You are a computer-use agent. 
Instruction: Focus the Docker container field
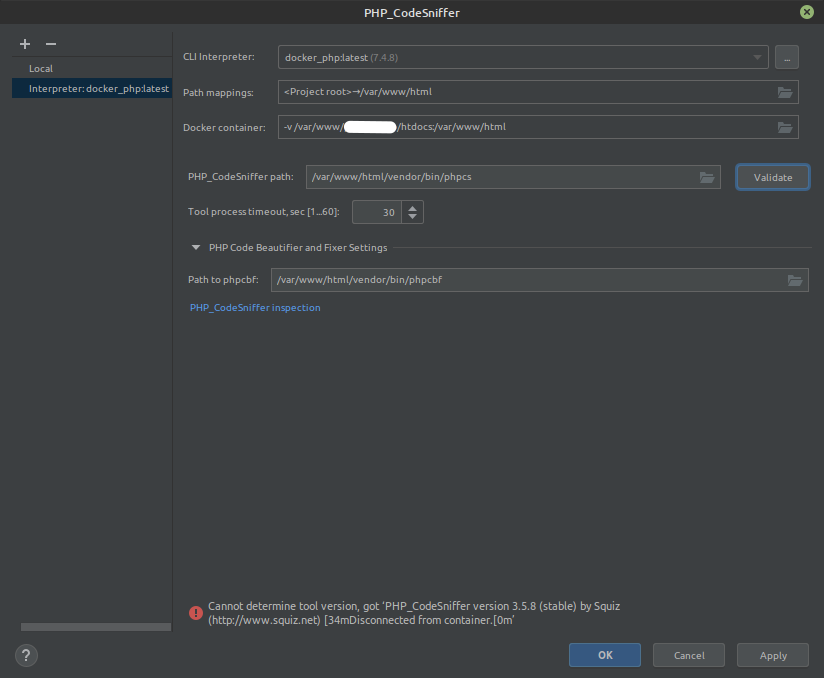click(x=538, y=127)
